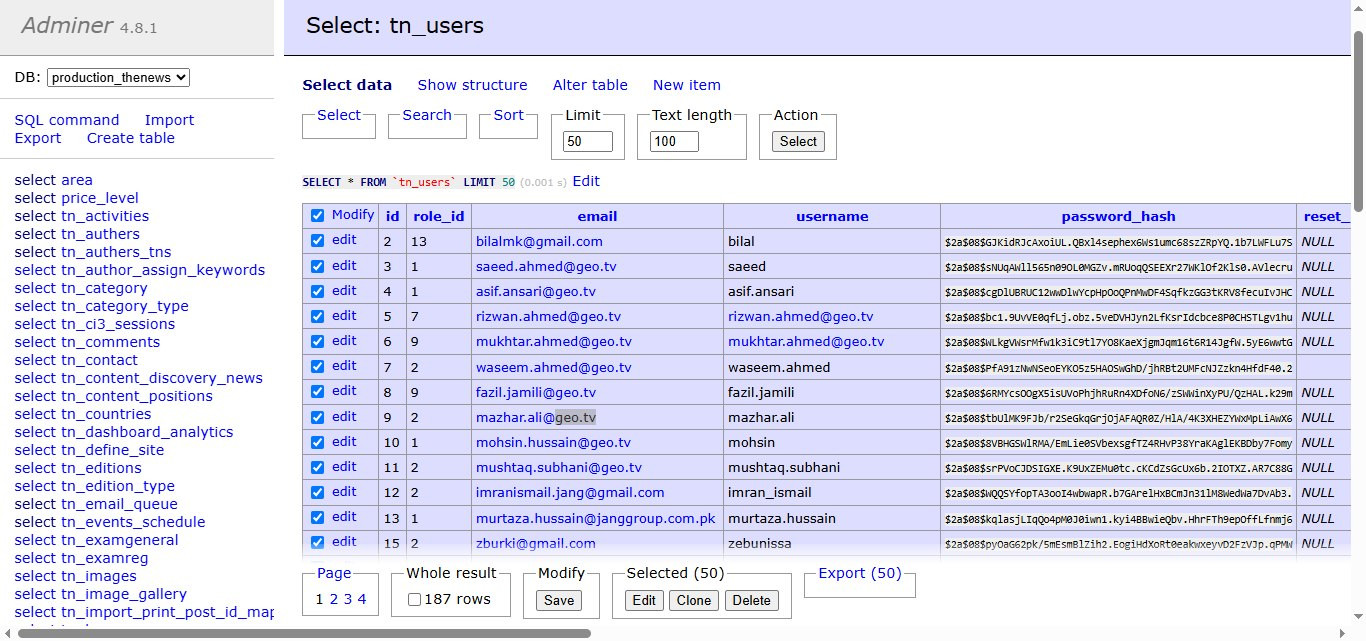Uncheck the row checkbox for imranismail.jang@gmail.com
1366x641 pixels.
318,492
